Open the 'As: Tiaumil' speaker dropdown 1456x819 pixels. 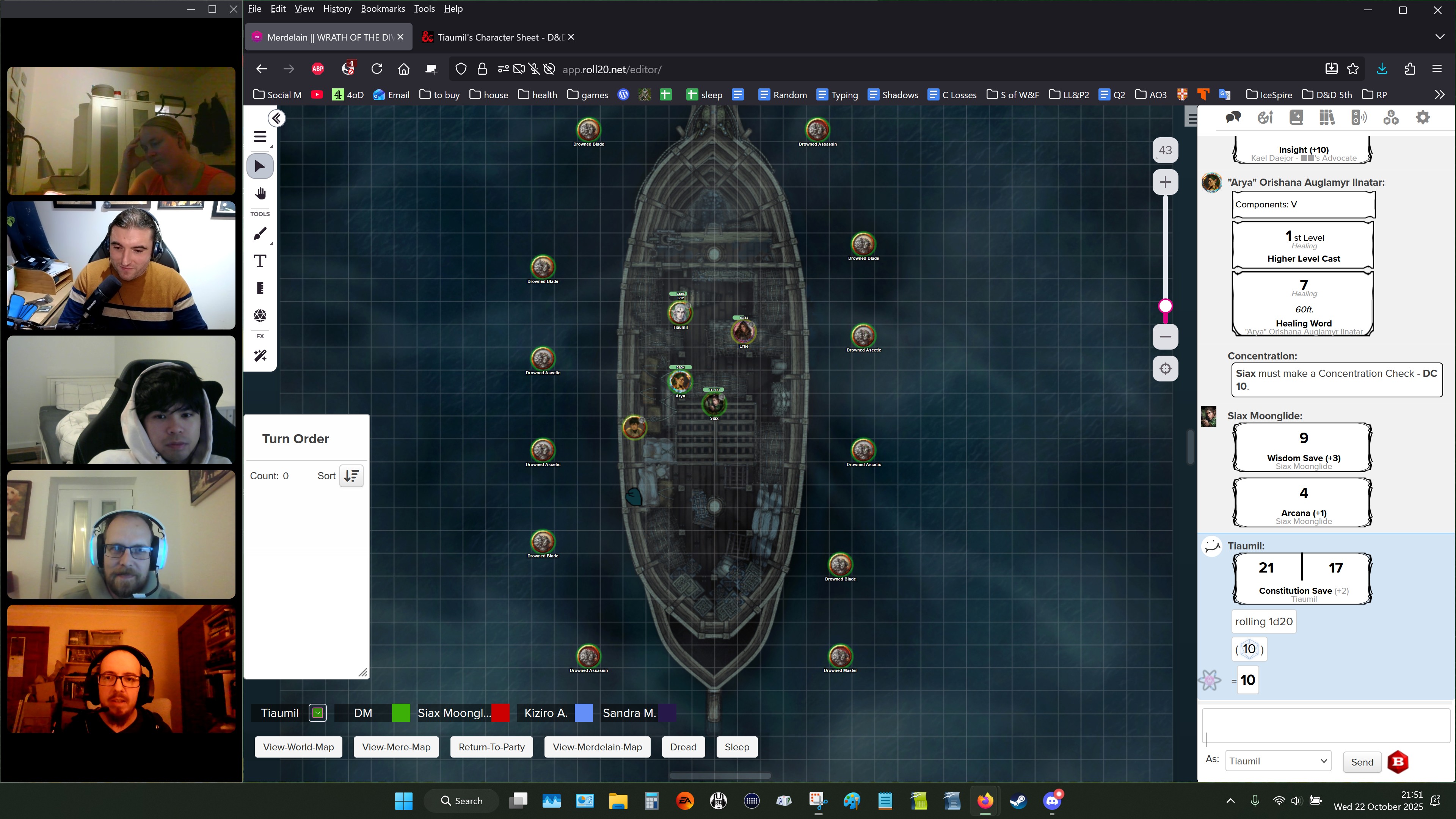click(1278, 761)
